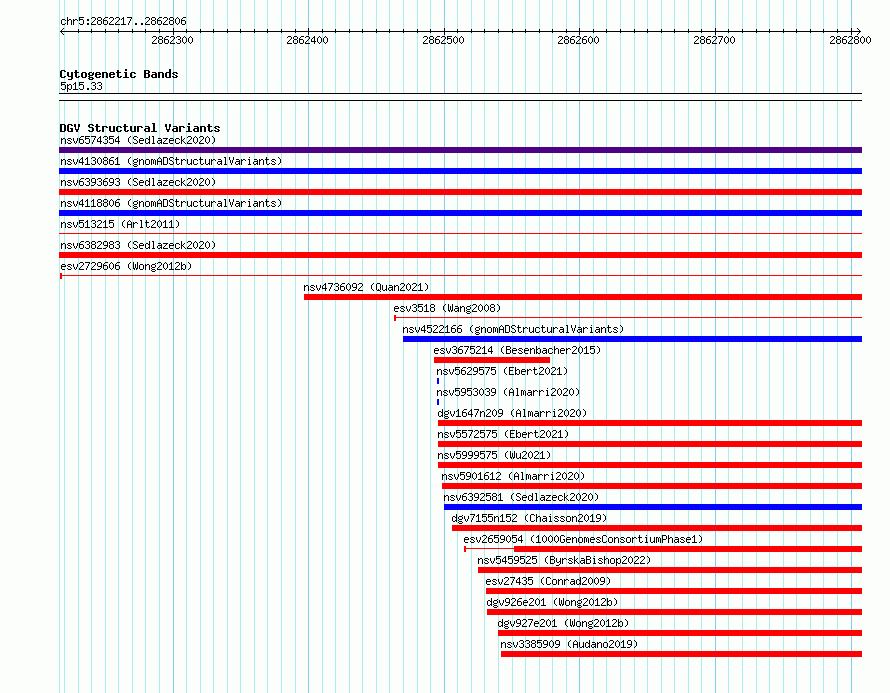Select the red nsv5572575 variant bar
890x693 pixels.
point(650,444)
